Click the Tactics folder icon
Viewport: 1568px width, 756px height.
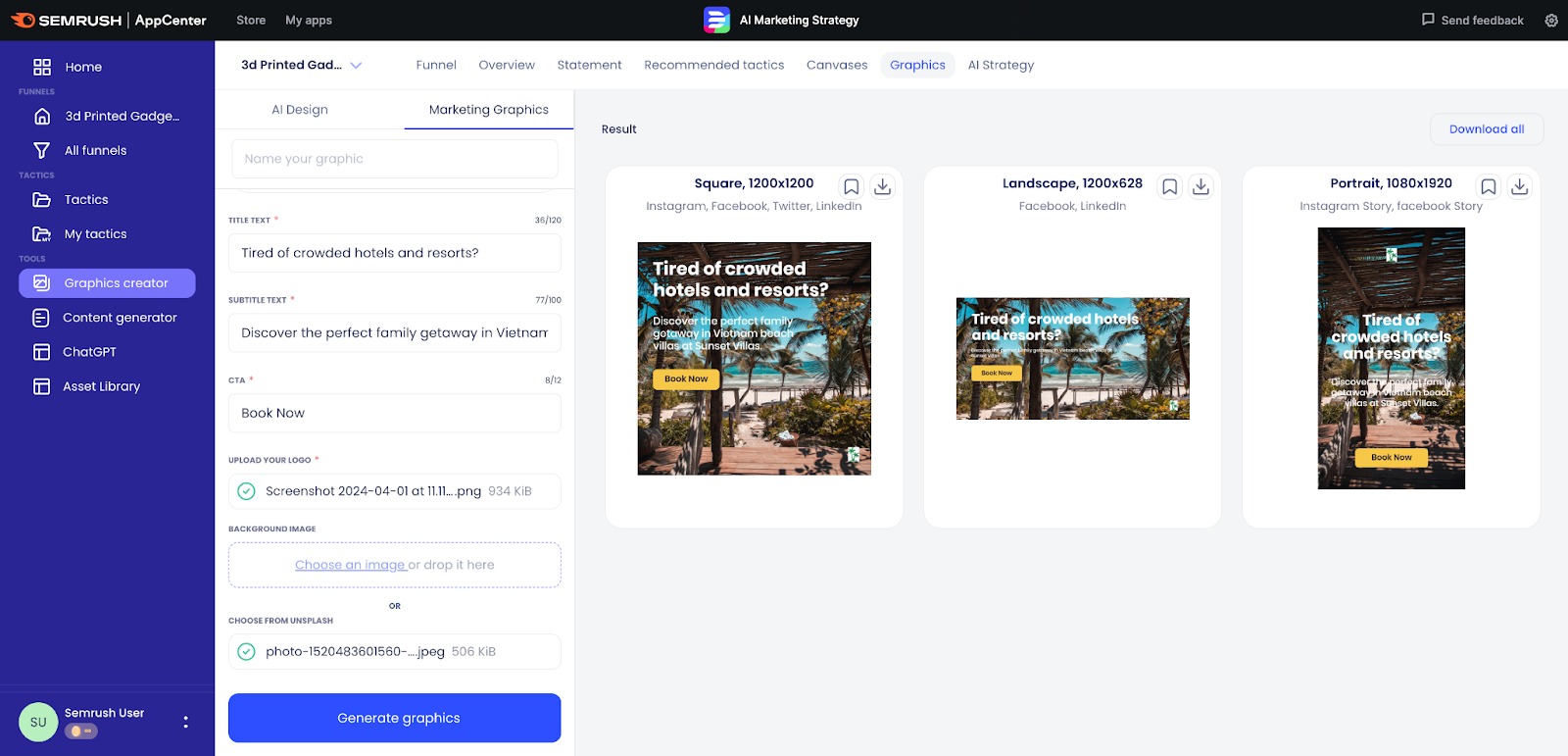tap(41, 199)
